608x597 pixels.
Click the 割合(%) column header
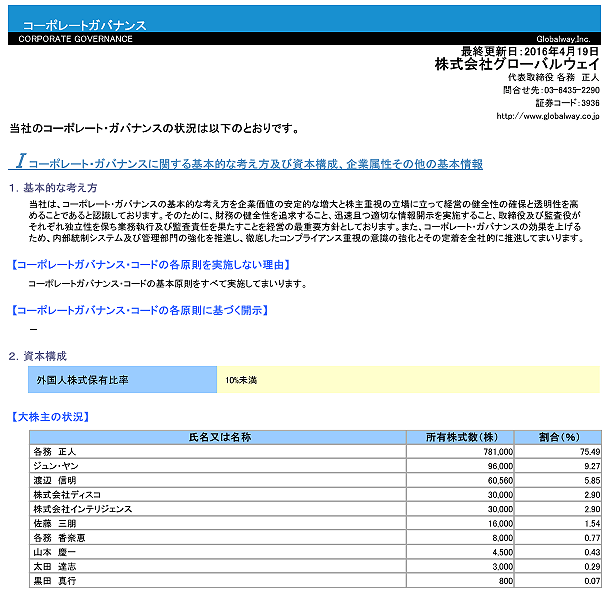coord(558,437)
